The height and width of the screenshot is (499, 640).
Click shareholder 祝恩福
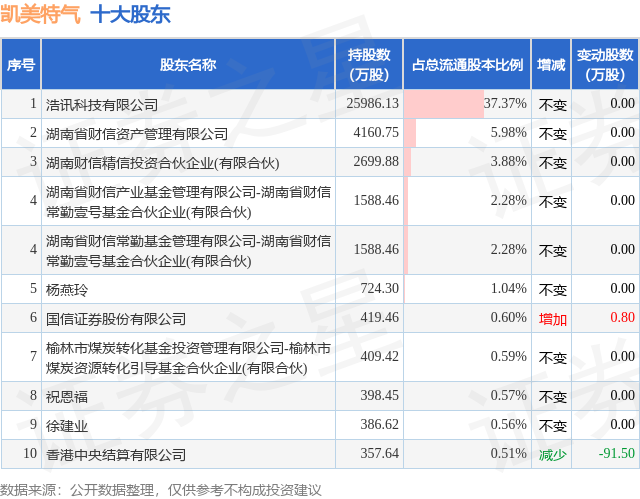(67, 397)
